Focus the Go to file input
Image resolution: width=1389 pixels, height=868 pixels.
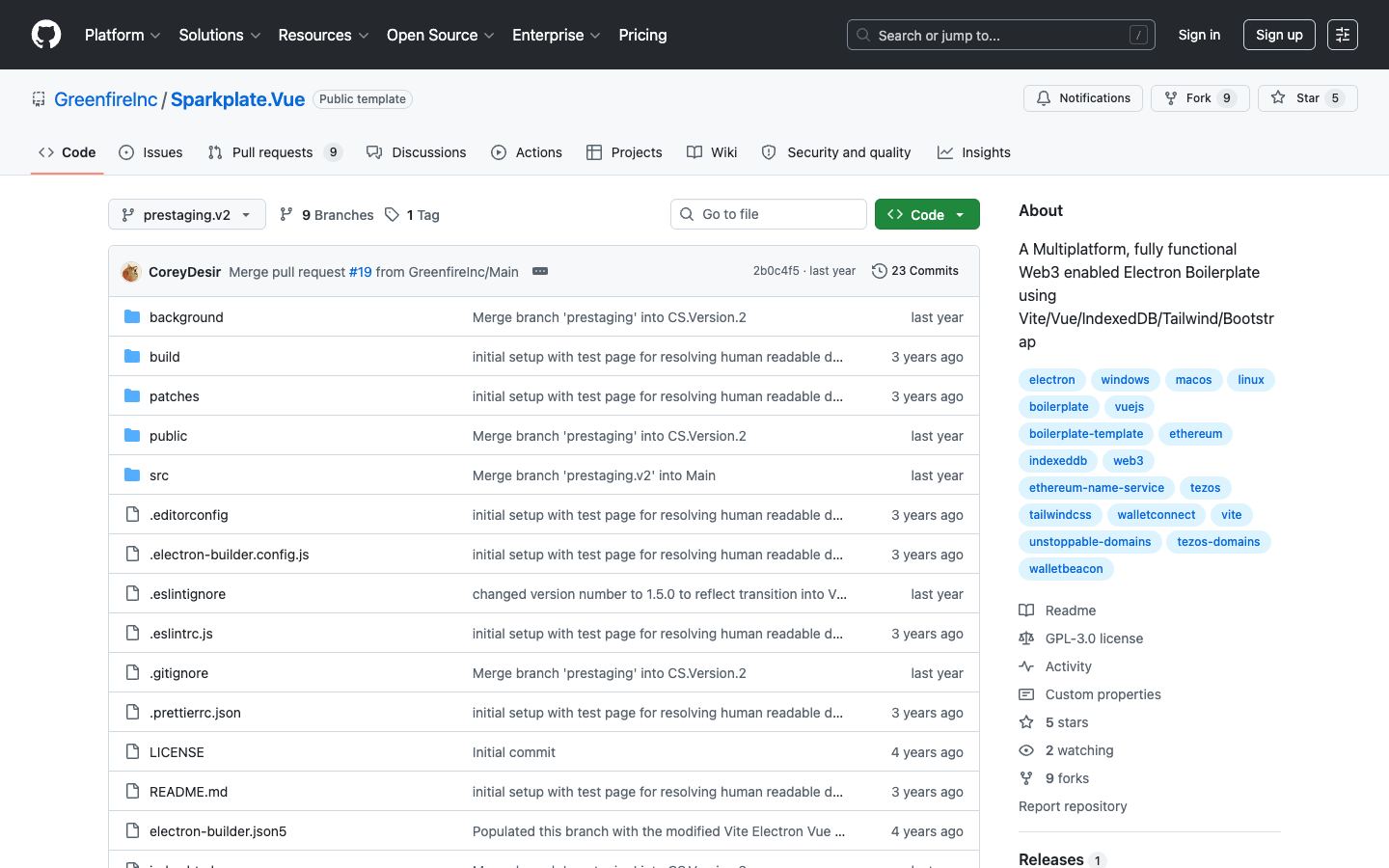[769, 214]
